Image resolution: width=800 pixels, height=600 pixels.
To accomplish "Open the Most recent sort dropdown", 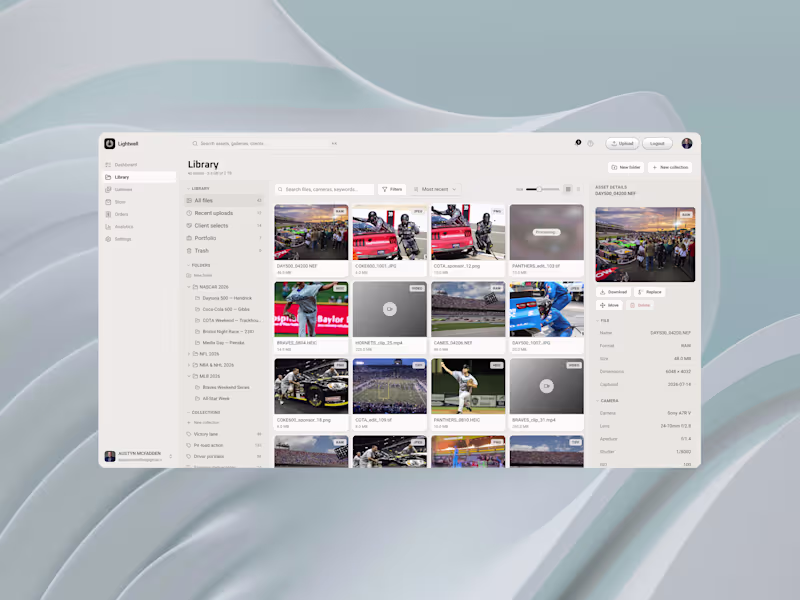I will (435, 189).
